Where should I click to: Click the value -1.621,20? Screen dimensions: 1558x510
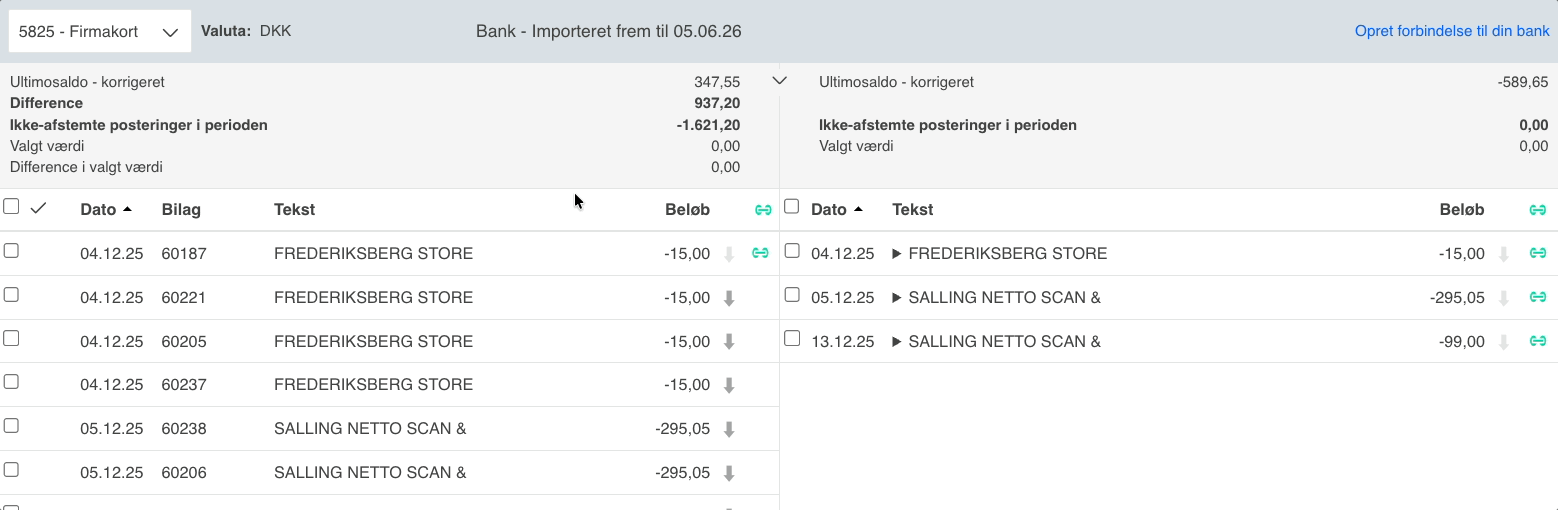708,126
